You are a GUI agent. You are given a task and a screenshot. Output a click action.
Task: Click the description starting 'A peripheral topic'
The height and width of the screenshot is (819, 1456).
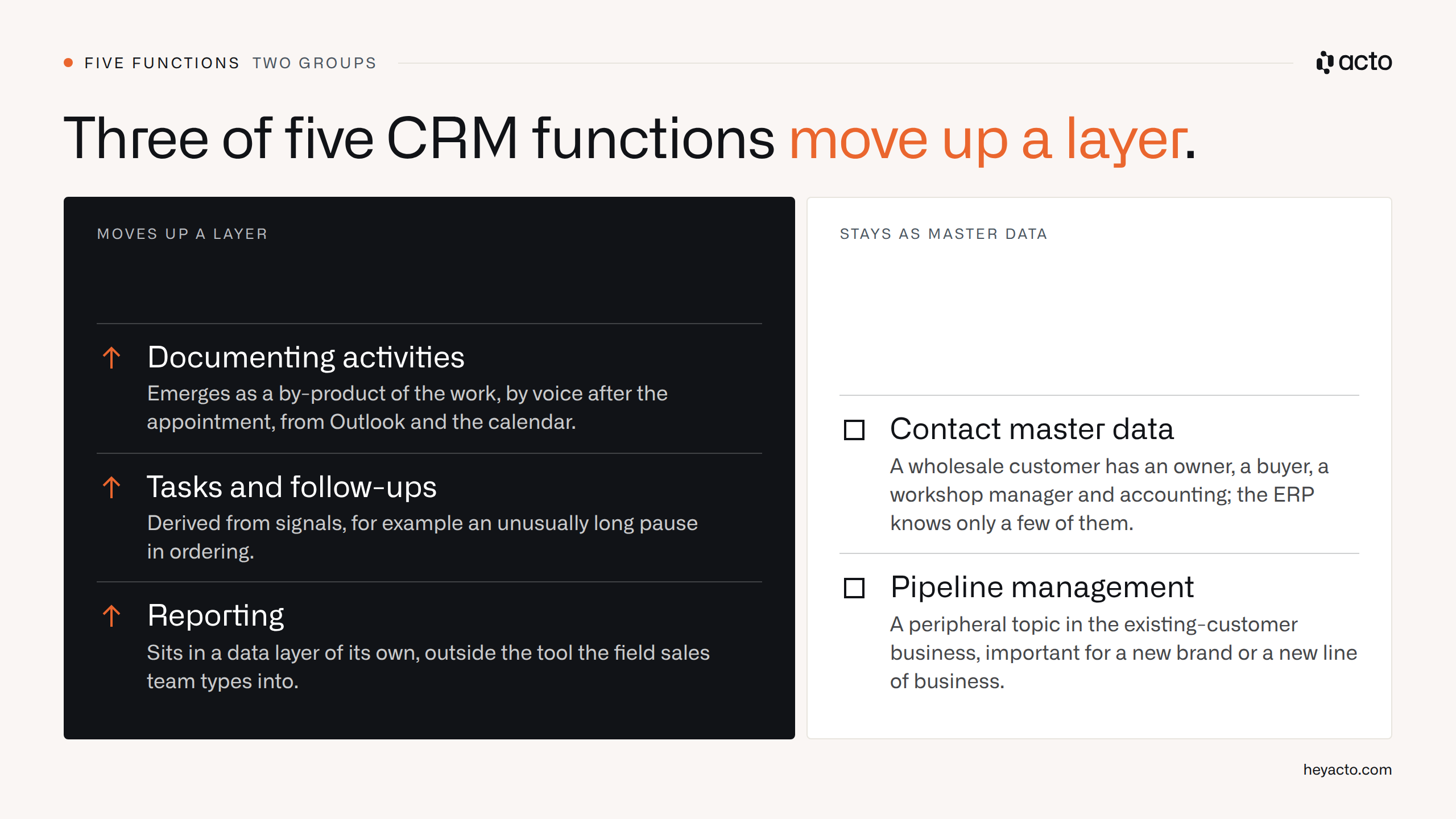pyautogui.click(x=1124, y=652)
